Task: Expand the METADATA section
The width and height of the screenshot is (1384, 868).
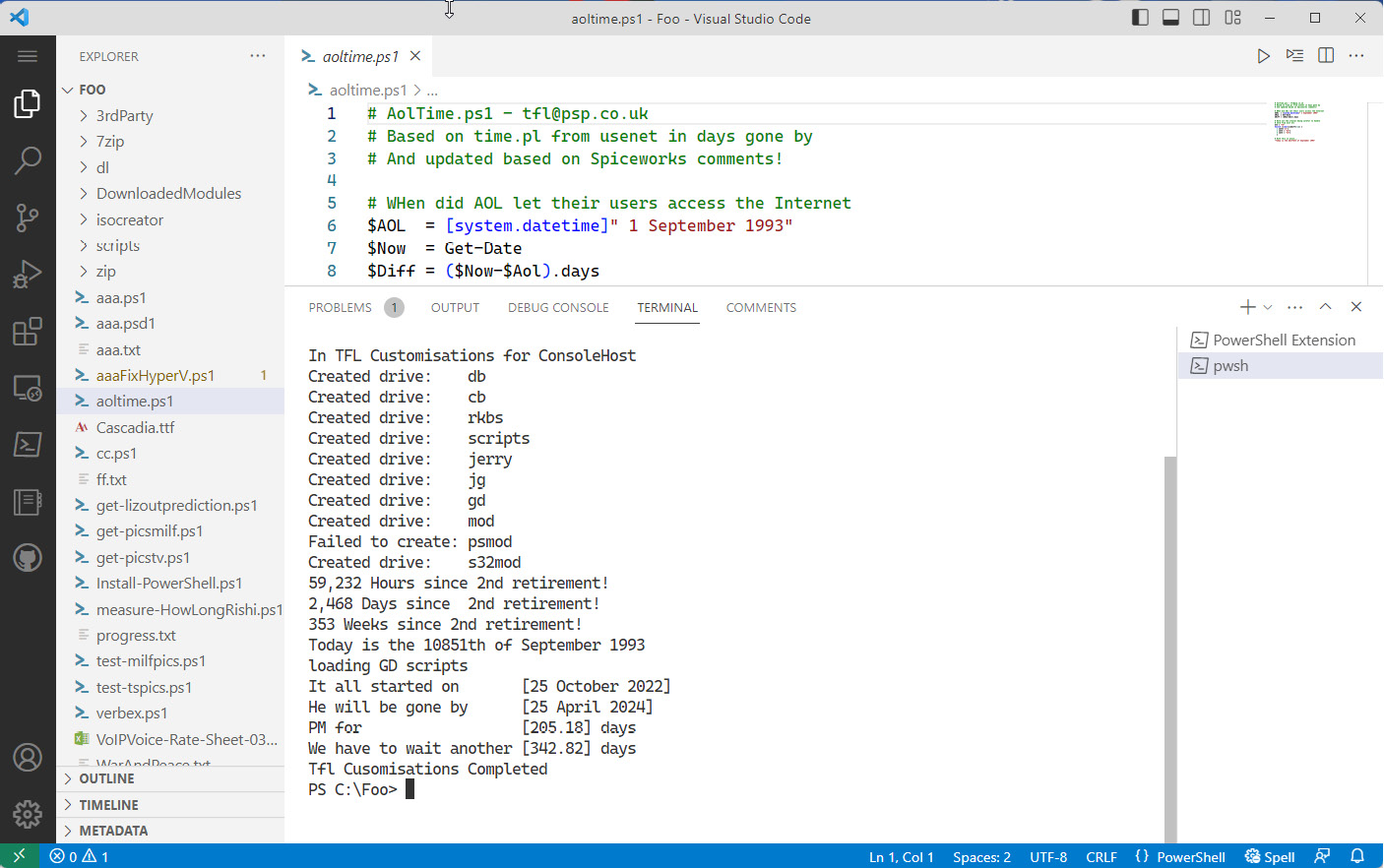Action: click(x=170, y=831)
